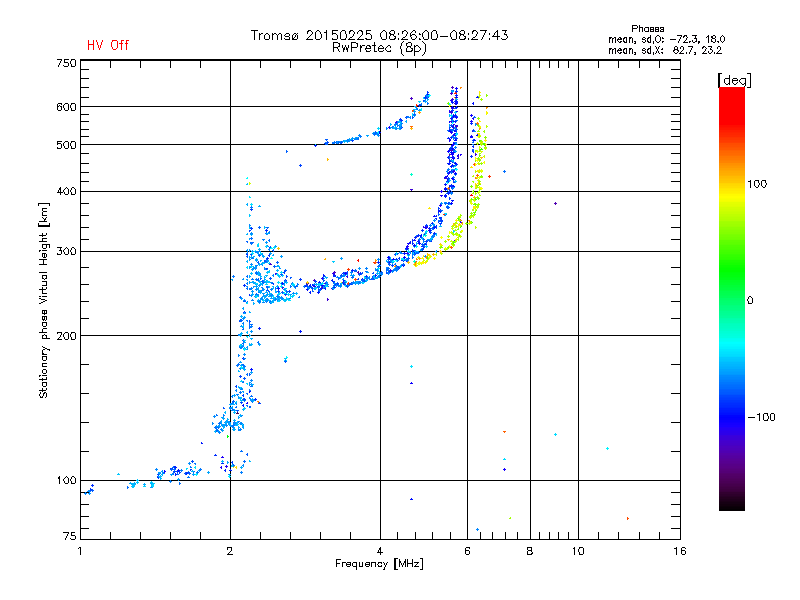
Task: Click the "Phases" header text
Action: pyautogui.click(x=647, y=29)
